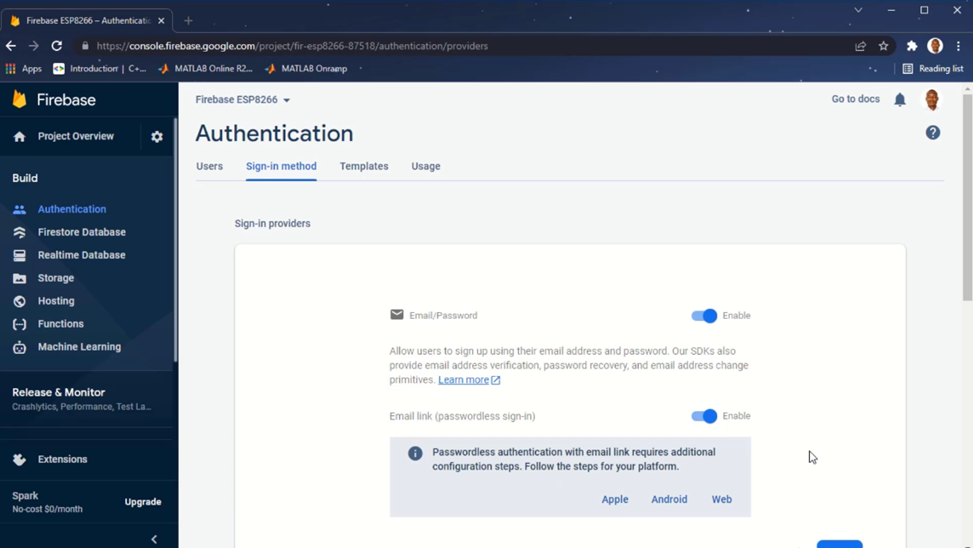Open project settings gear icon
973x548 pixels.
tap(157, 137)
